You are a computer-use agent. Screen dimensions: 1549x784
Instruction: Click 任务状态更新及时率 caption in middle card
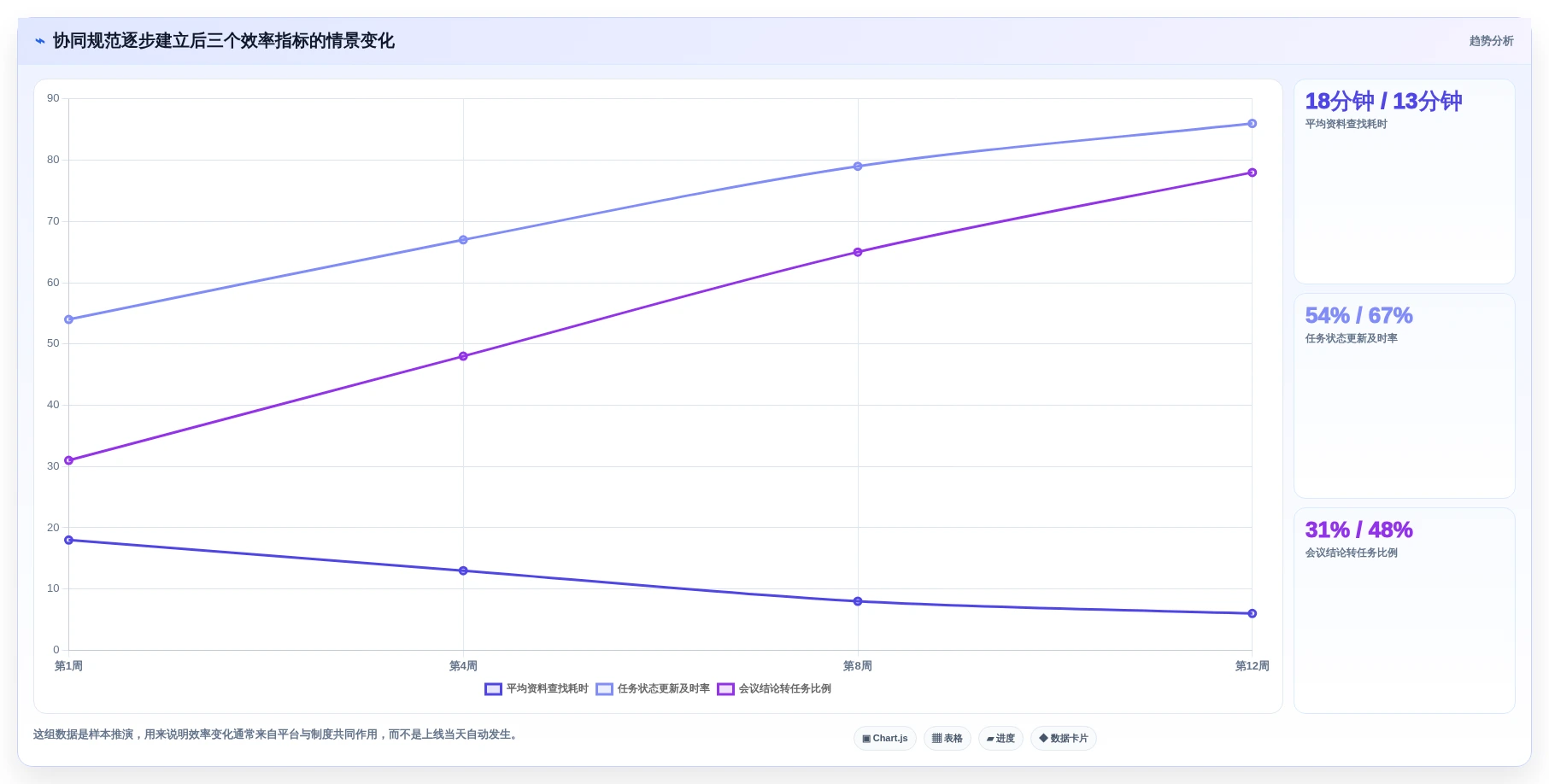(x=1351, y=338)
